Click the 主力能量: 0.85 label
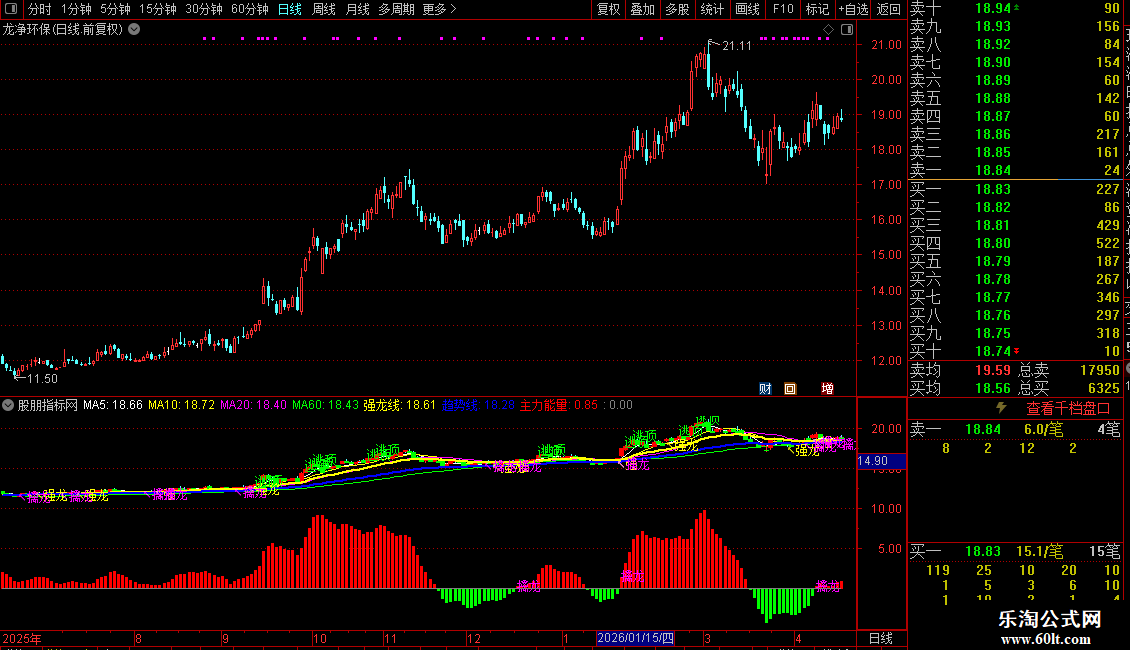The height and width of the screenshot is (650, 1130). 559,405
